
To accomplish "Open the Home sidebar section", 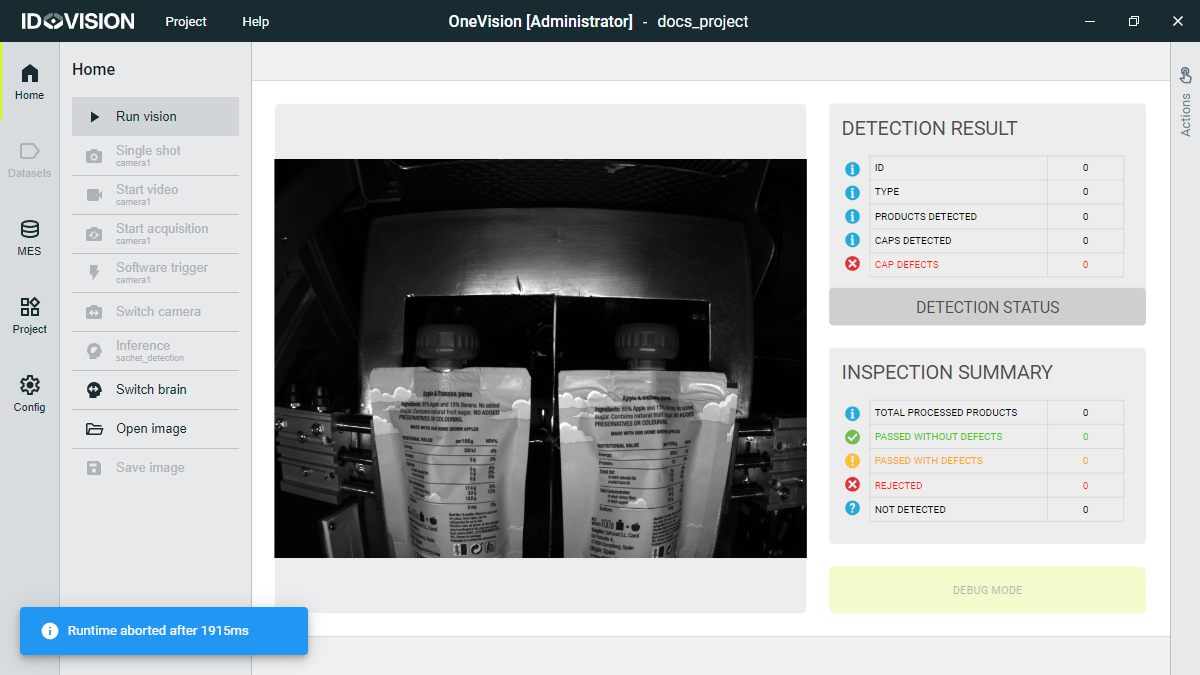I will (30, 82).
